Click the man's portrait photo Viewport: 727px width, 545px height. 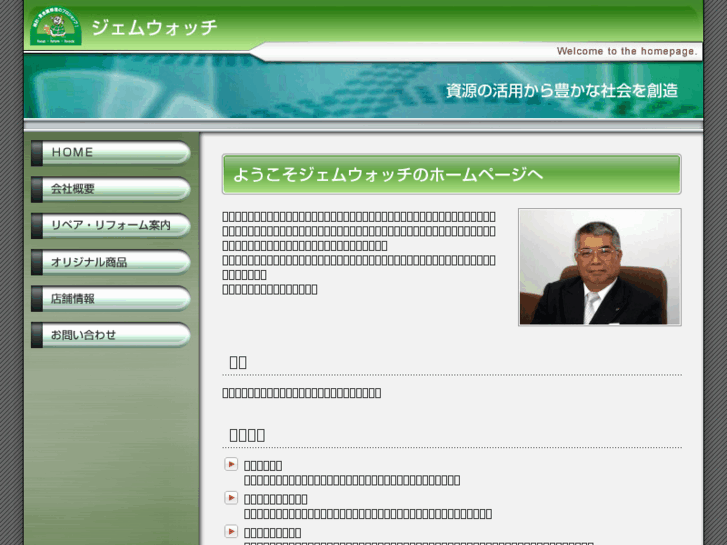(599, 267)
